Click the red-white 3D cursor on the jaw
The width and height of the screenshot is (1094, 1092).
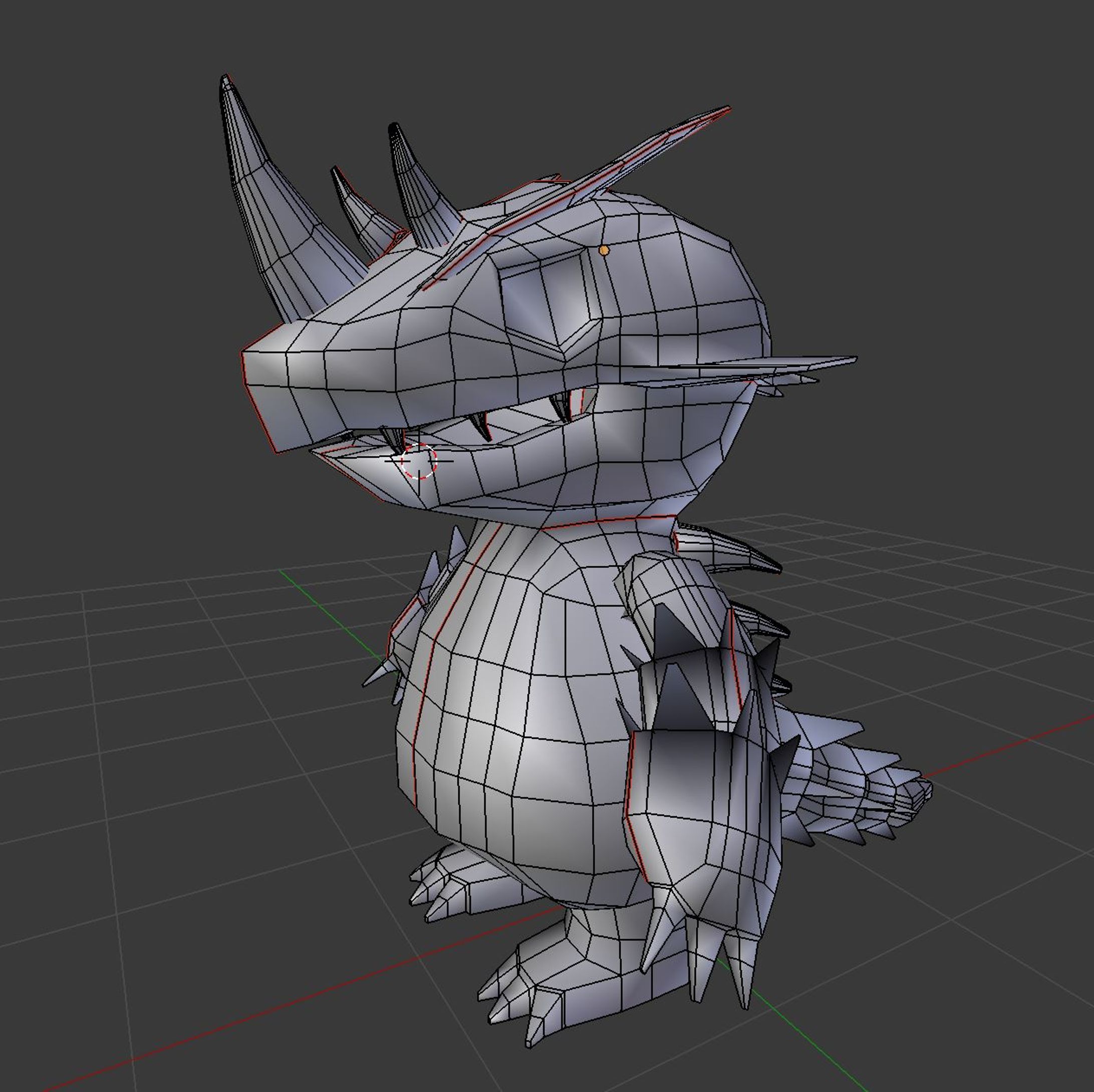click(419, 461)
